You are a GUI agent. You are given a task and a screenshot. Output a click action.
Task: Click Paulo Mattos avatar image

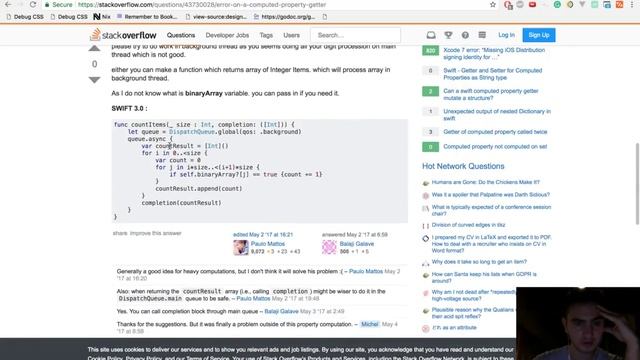click(241, 247)
